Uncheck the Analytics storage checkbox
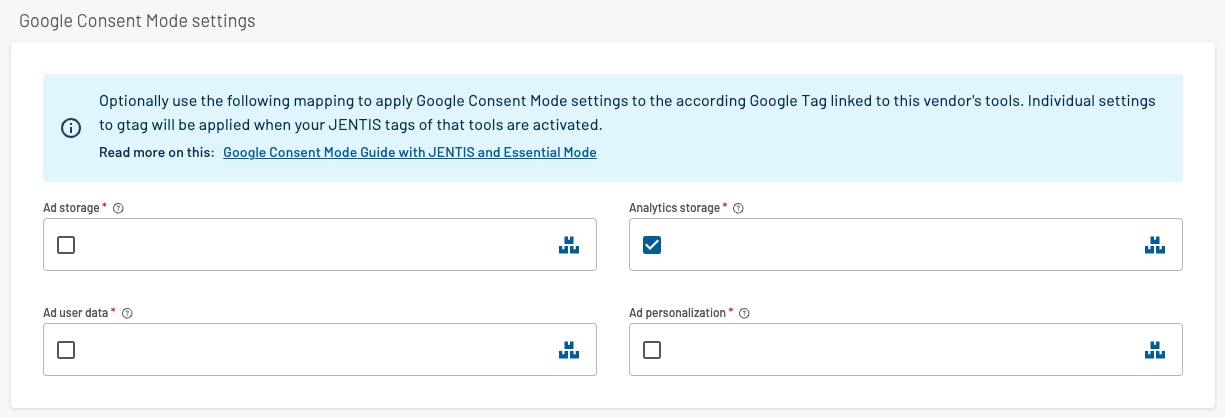Image resolution: width=1225 pixels, height=417 pixels. 652,245
